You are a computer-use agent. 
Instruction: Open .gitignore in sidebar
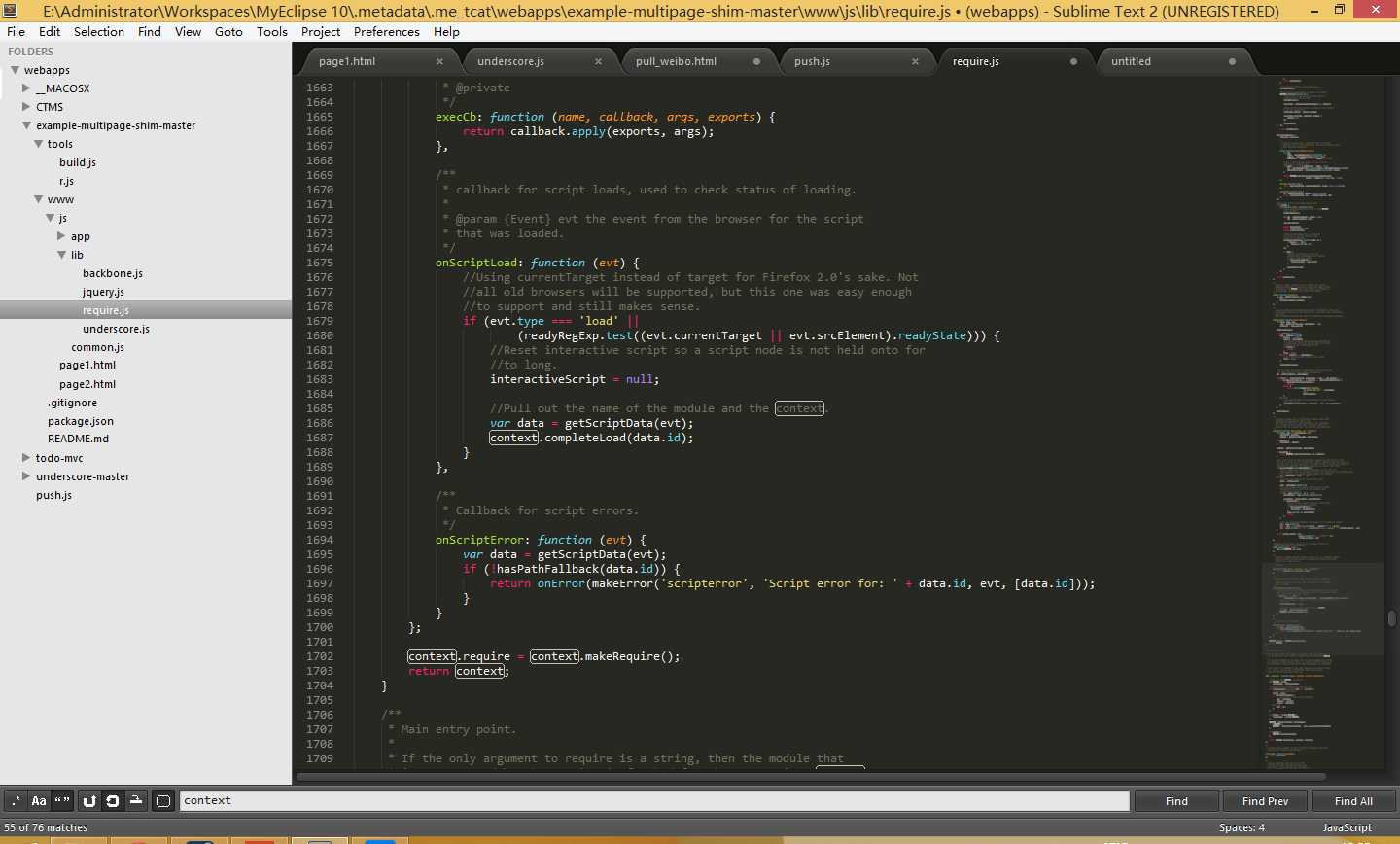tap(72, 403)
